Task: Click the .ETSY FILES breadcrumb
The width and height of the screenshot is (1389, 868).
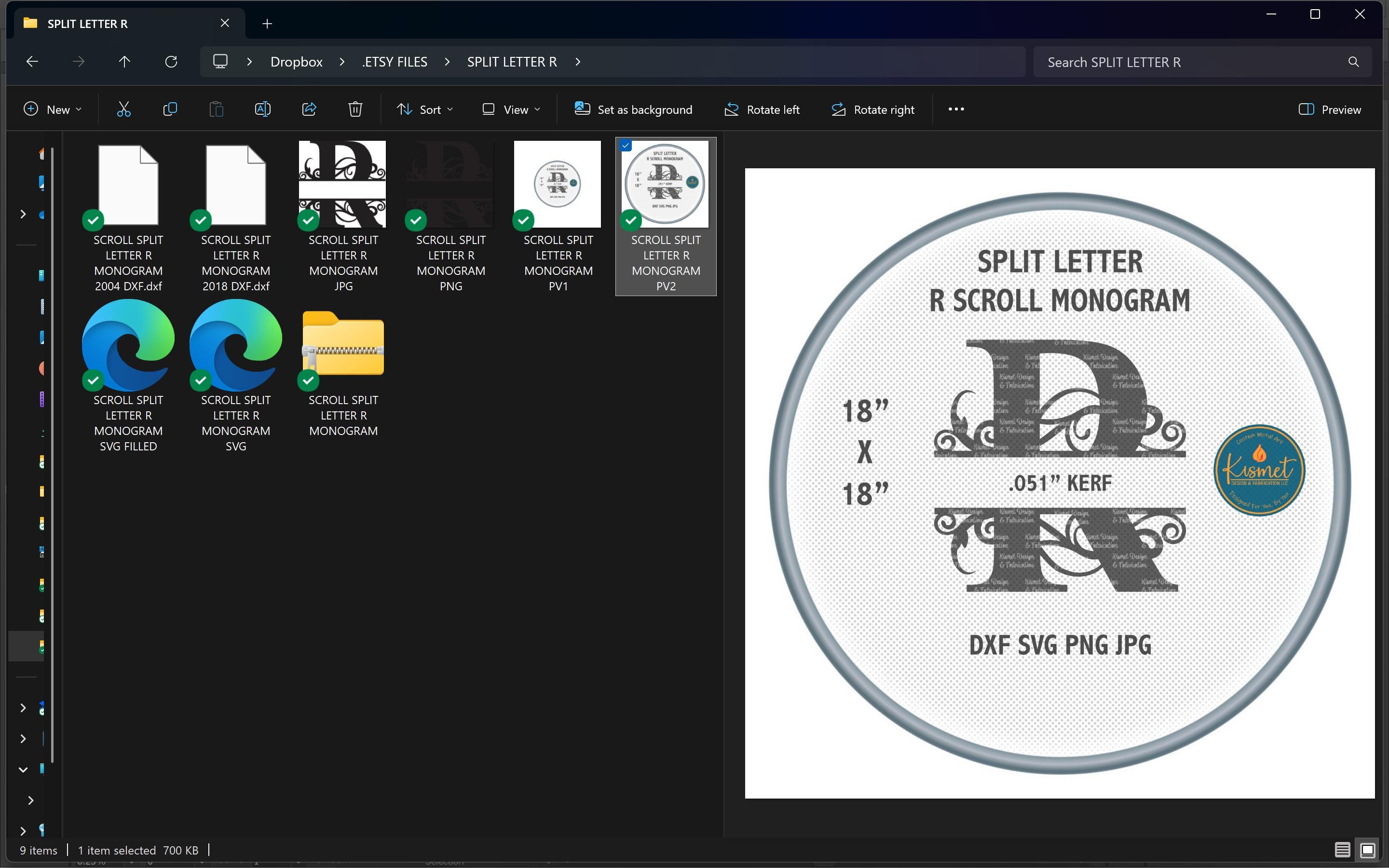Action: click(x=395, y=61)
